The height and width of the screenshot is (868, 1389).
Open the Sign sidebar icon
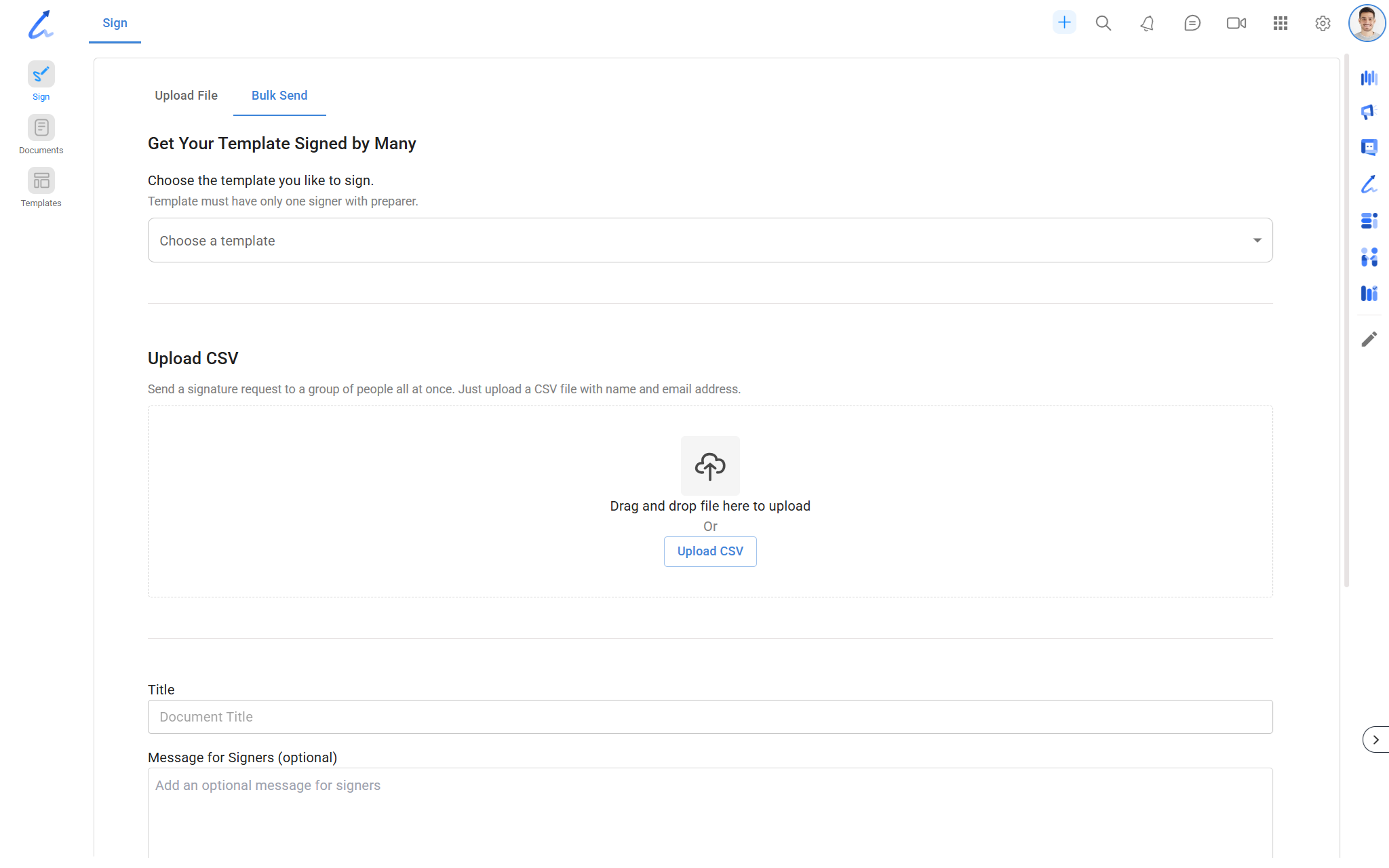[x=41, y=75]
